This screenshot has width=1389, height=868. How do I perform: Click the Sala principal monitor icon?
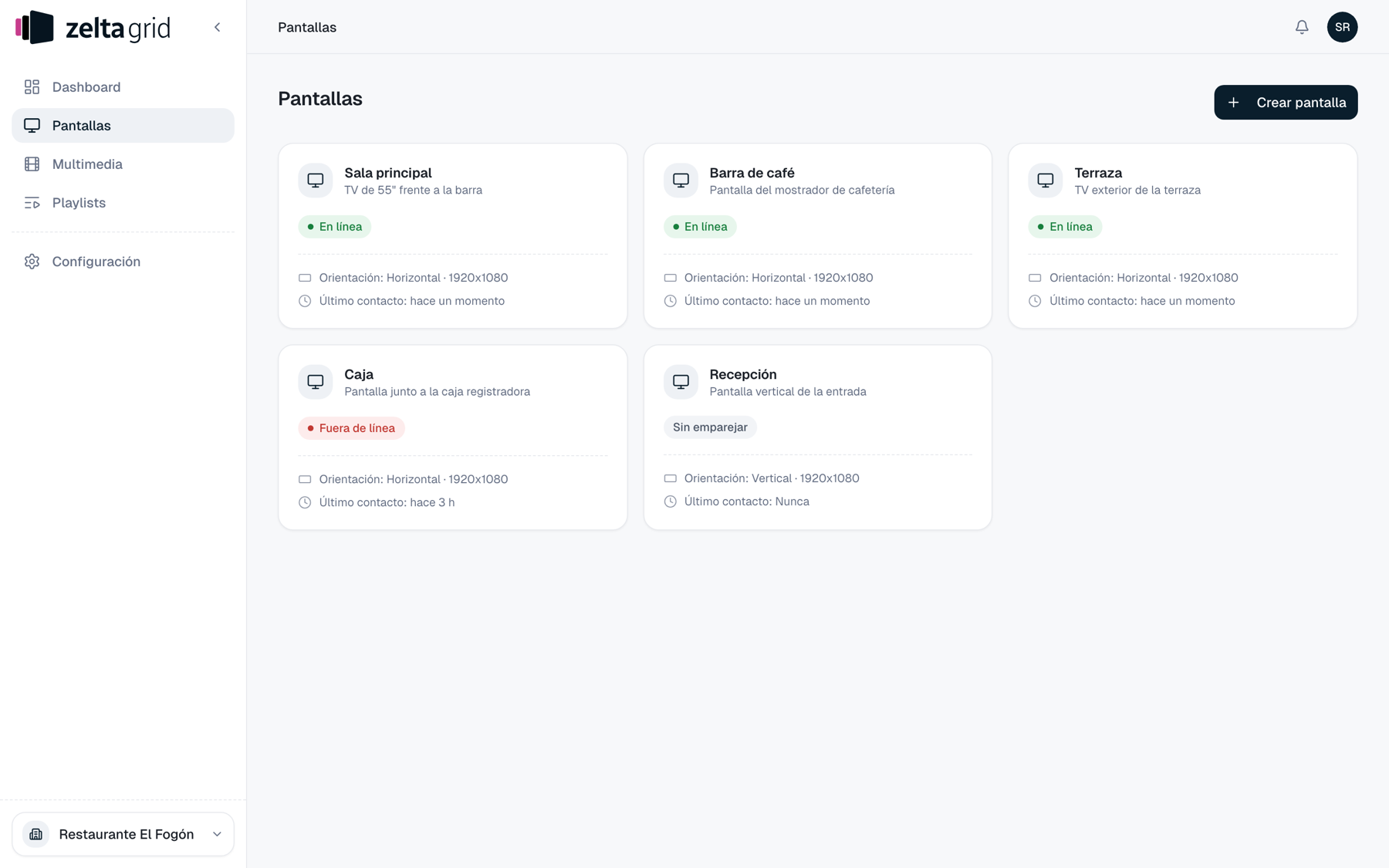click(316, 181)
